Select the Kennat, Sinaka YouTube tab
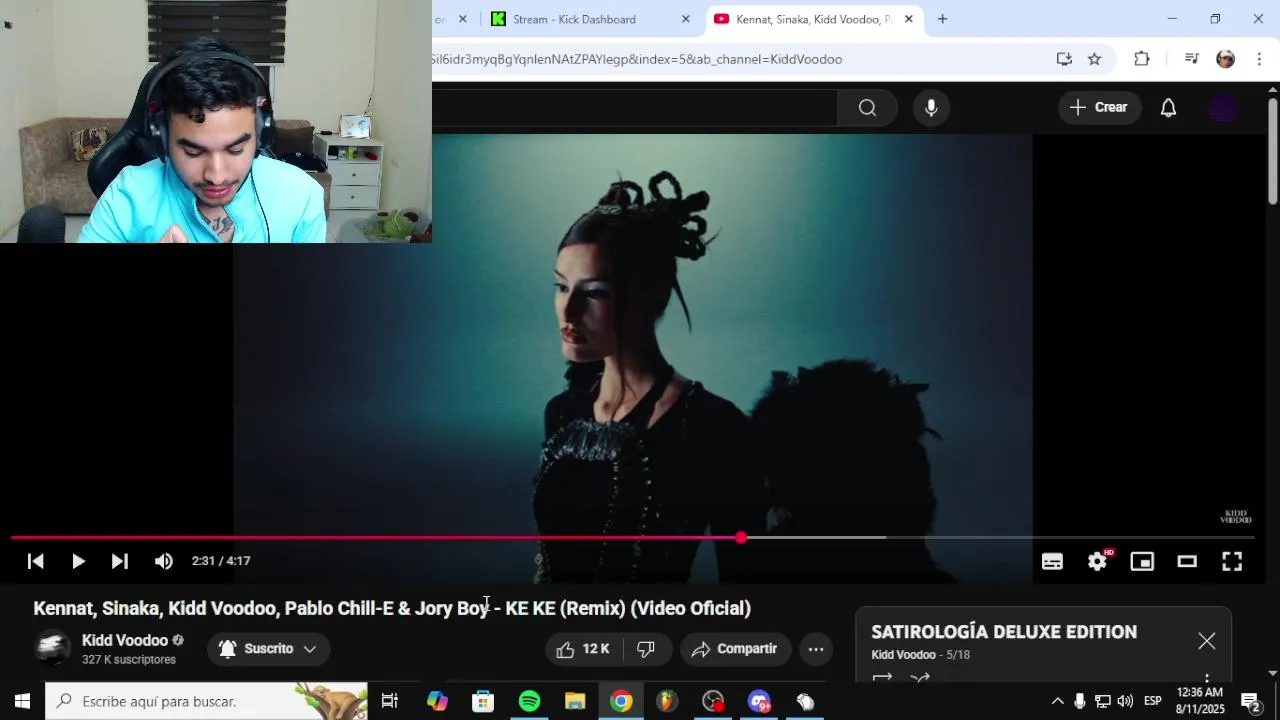This screenshot has width=1280, height=720. click(814, 19)
